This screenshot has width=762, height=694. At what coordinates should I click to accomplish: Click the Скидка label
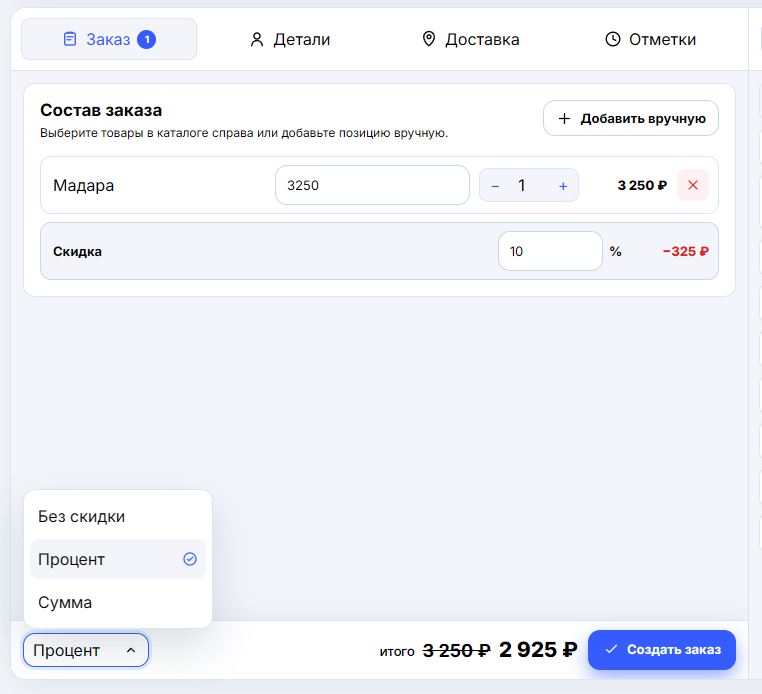[77, 252]
